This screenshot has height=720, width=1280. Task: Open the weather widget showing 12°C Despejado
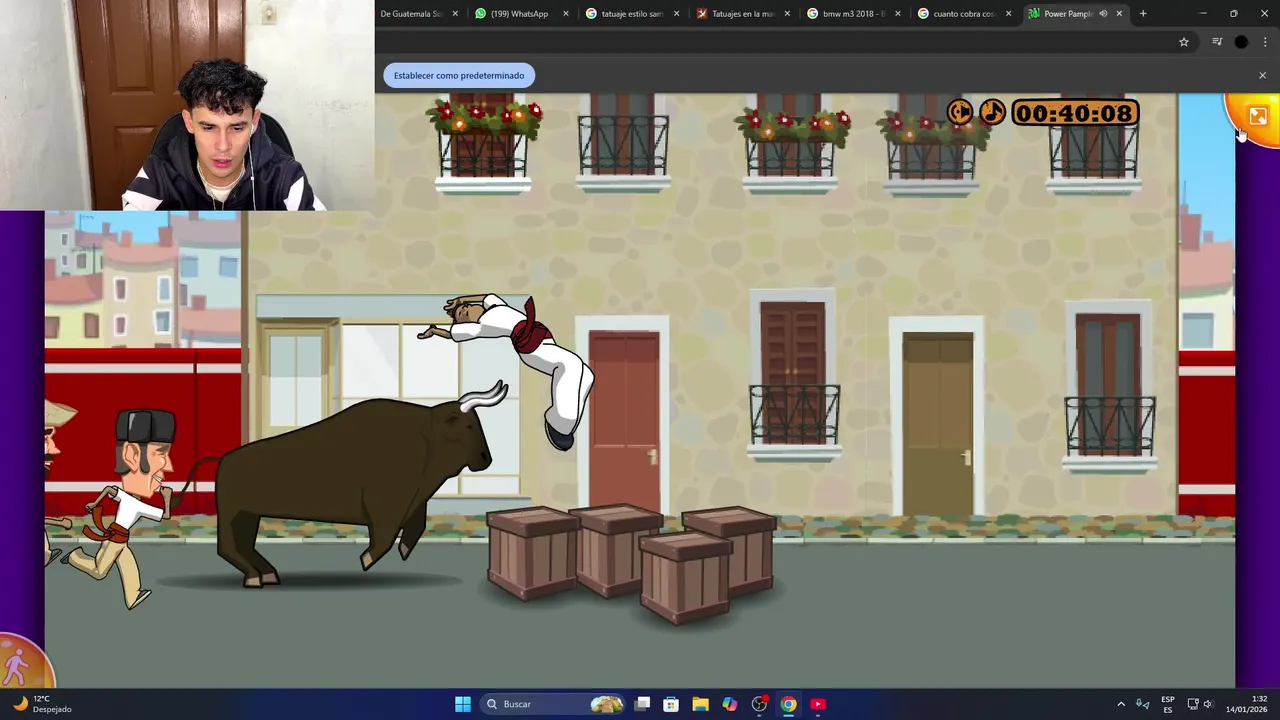[x=42, y=704]
